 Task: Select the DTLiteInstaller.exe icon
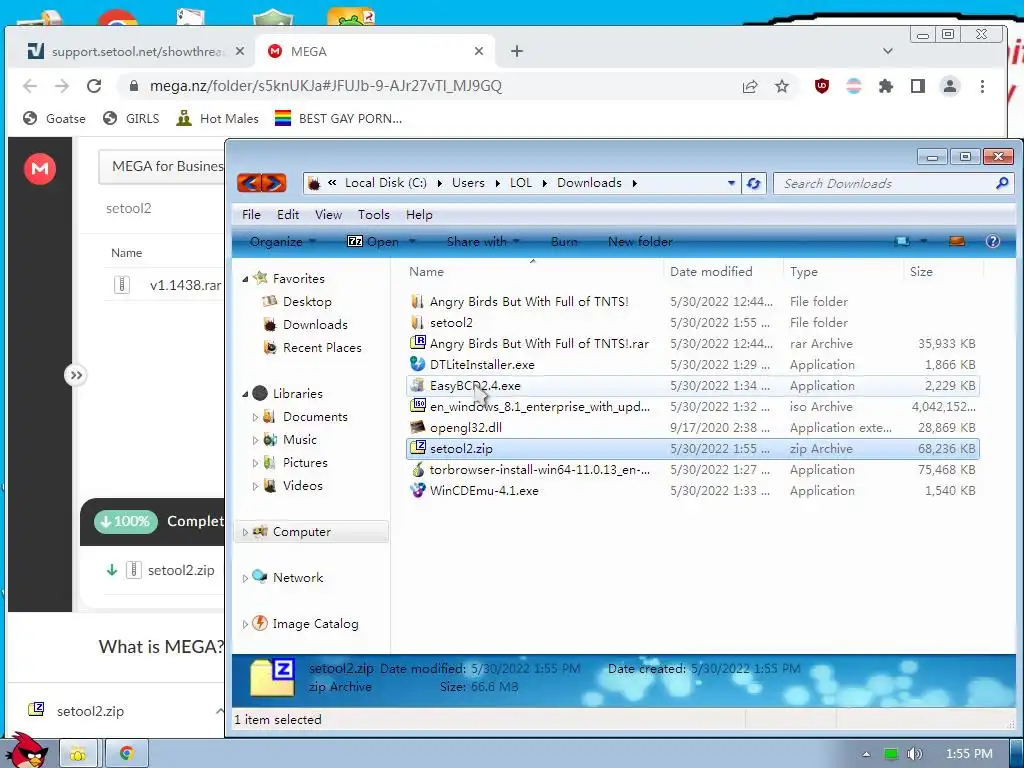[417, 364]
